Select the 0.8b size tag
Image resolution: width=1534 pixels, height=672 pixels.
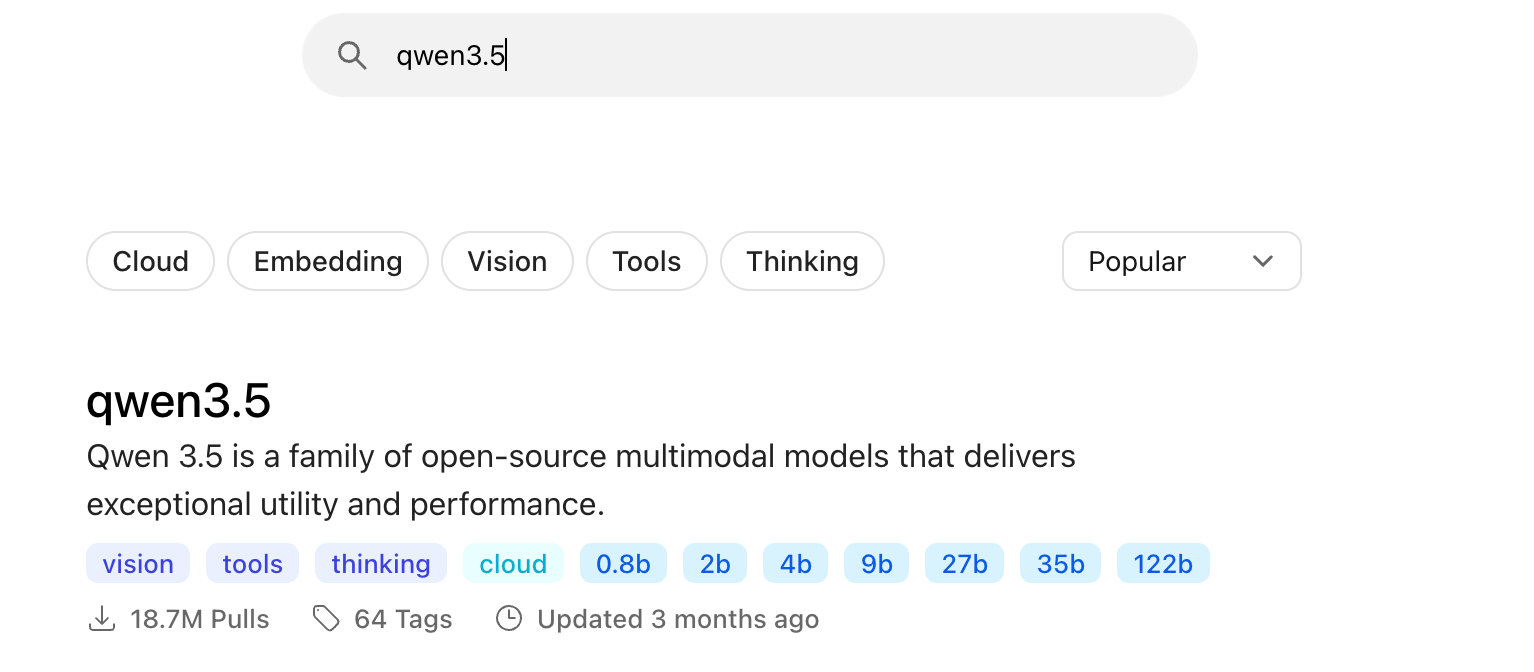pos(623,564)
